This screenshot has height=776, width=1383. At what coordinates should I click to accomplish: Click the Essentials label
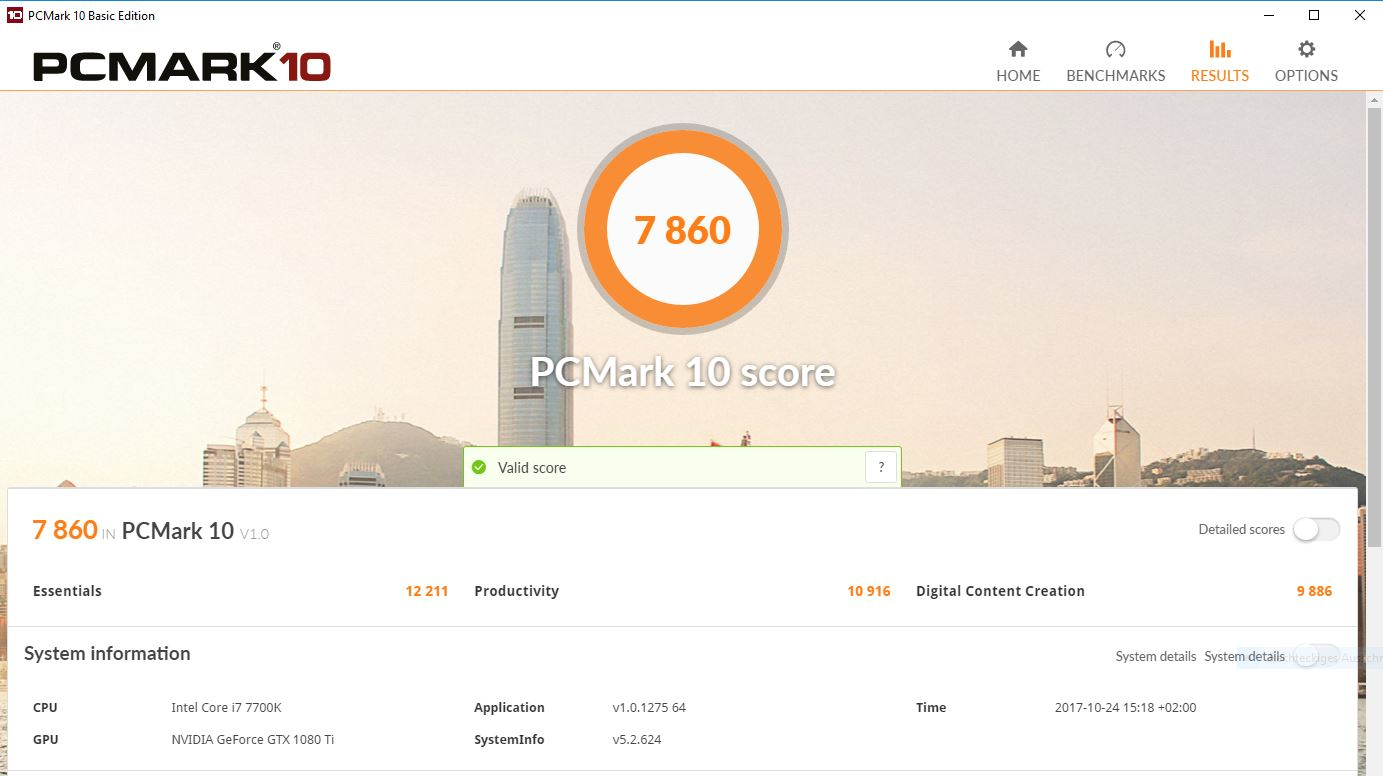[x=67, y=591]
